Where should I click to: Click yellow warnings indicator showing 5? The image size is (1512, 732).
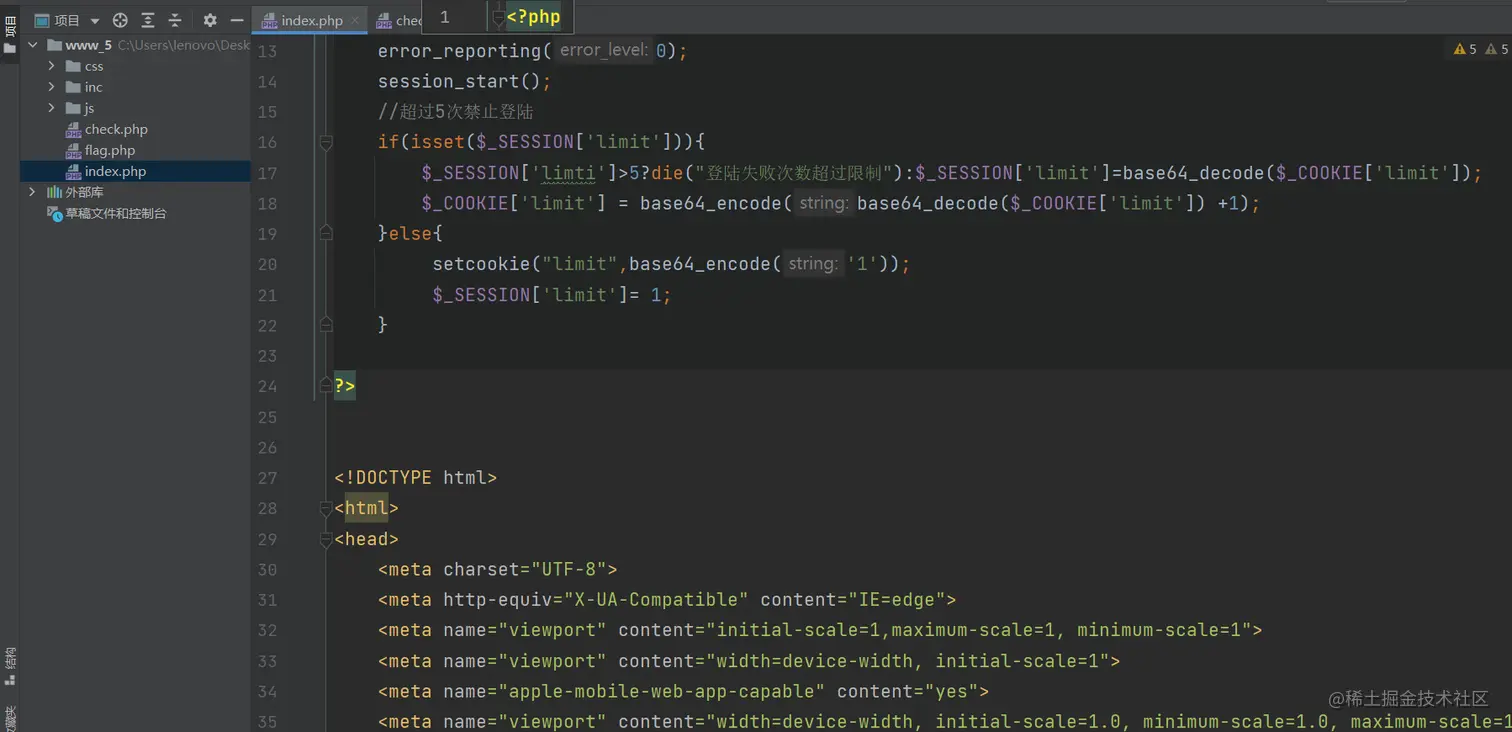(1465, 49)
